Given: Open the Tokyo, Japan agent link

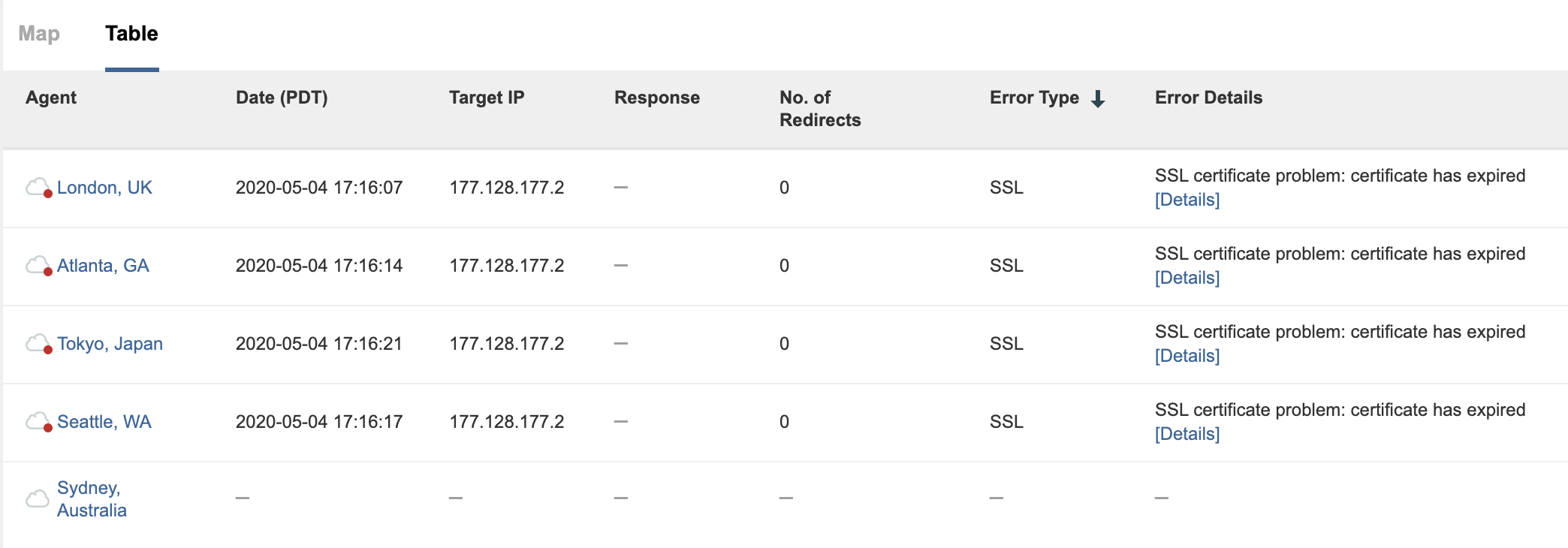Looking at the screenshot, I should tap(110, 344).
